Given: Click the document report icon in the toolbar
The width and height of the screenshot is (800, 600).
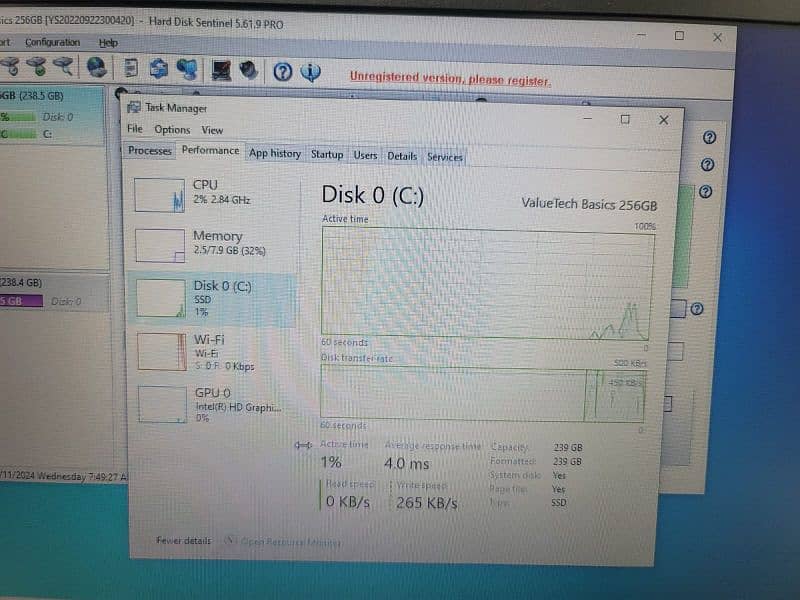Looking at the screenshot, I should click(x=131, y=68).
